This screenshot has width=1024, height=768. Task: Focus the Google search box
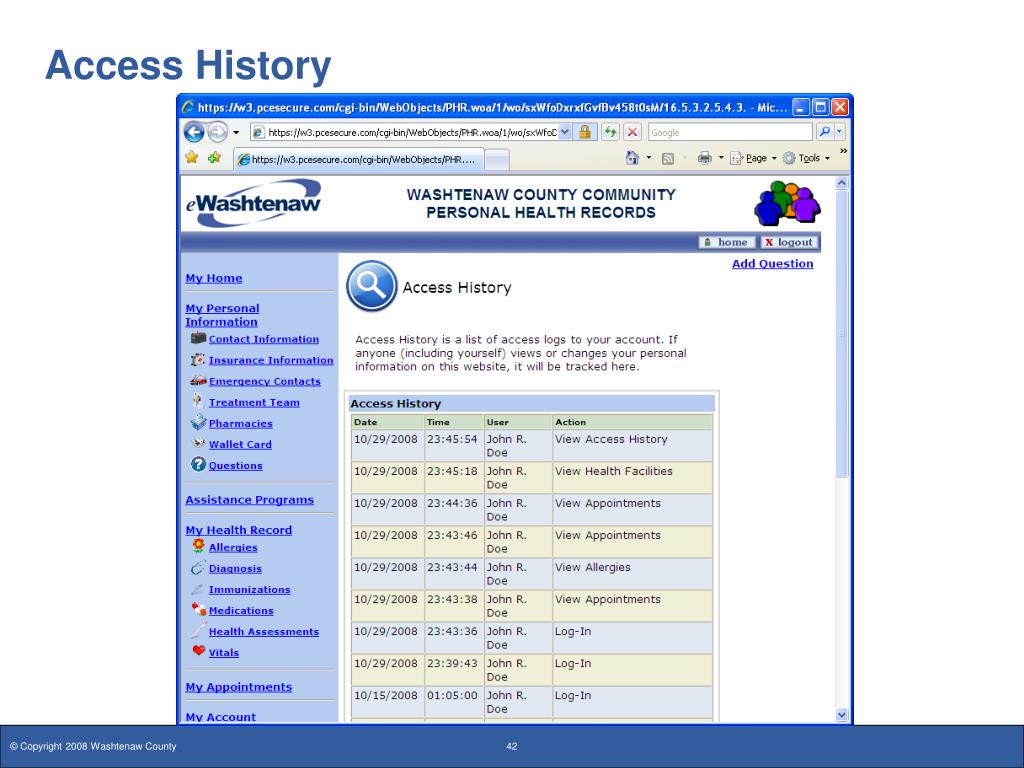pos(730,133)
